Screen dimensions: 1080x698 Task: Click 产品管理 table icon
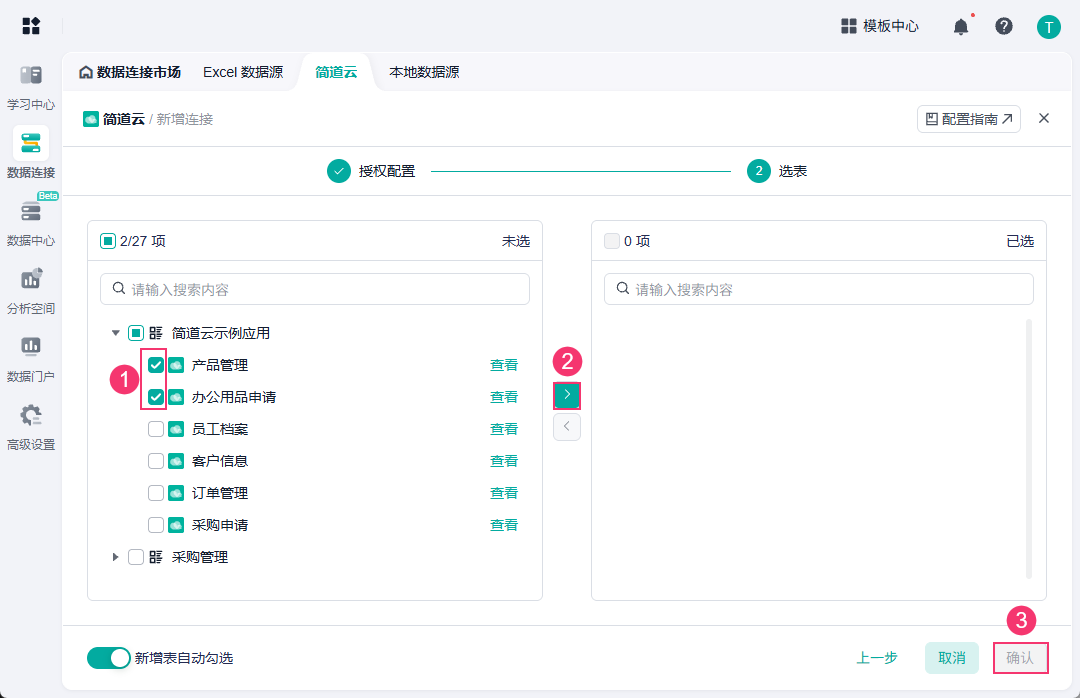pos(176,365)
